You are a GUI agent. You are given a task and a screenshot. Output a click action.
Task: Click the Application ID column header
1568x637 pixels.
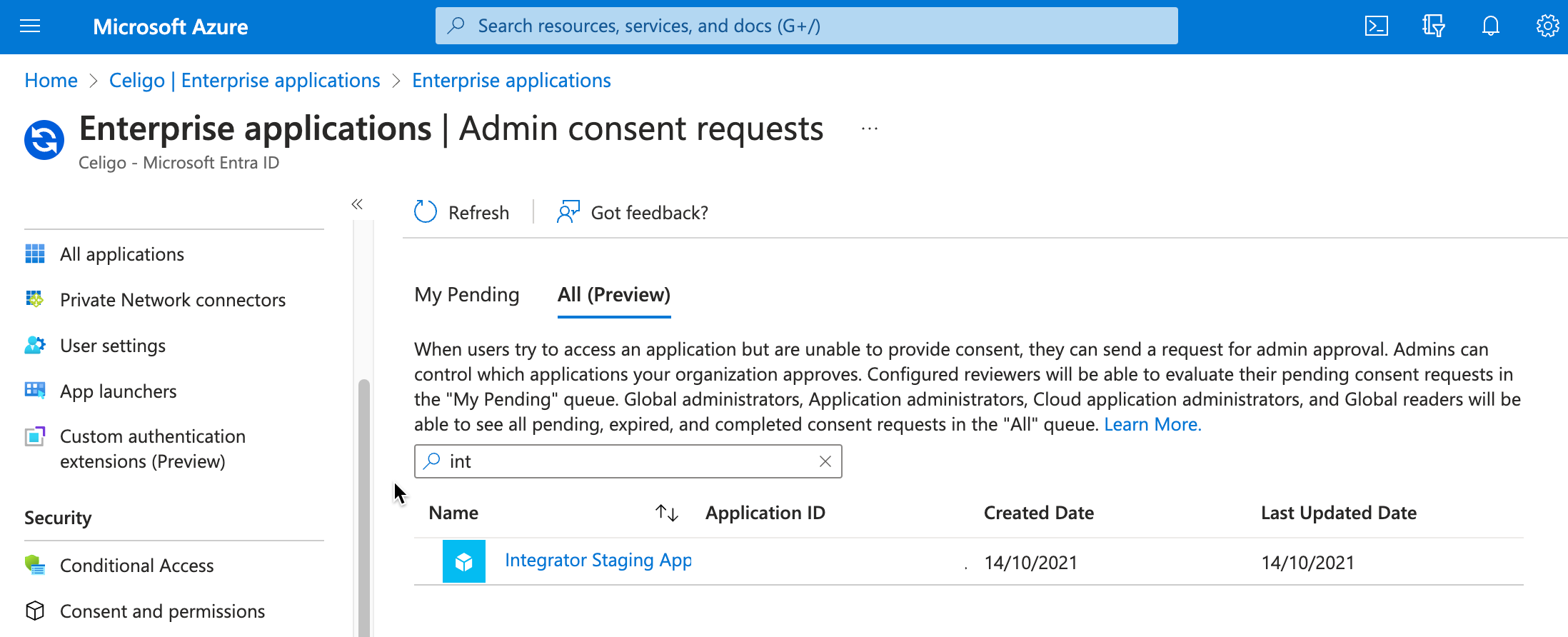[x=765, y=513]
